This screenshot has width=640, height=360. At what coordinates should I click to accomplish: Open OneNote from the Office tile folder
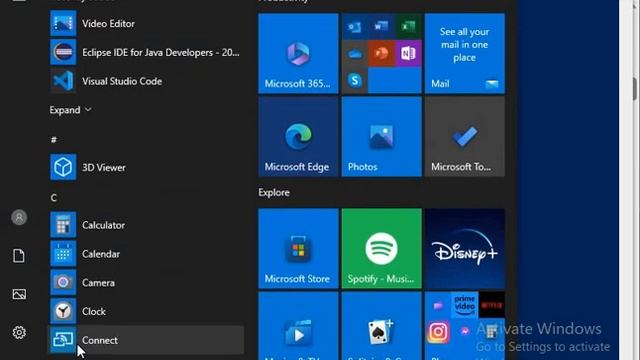pos(408,53)
